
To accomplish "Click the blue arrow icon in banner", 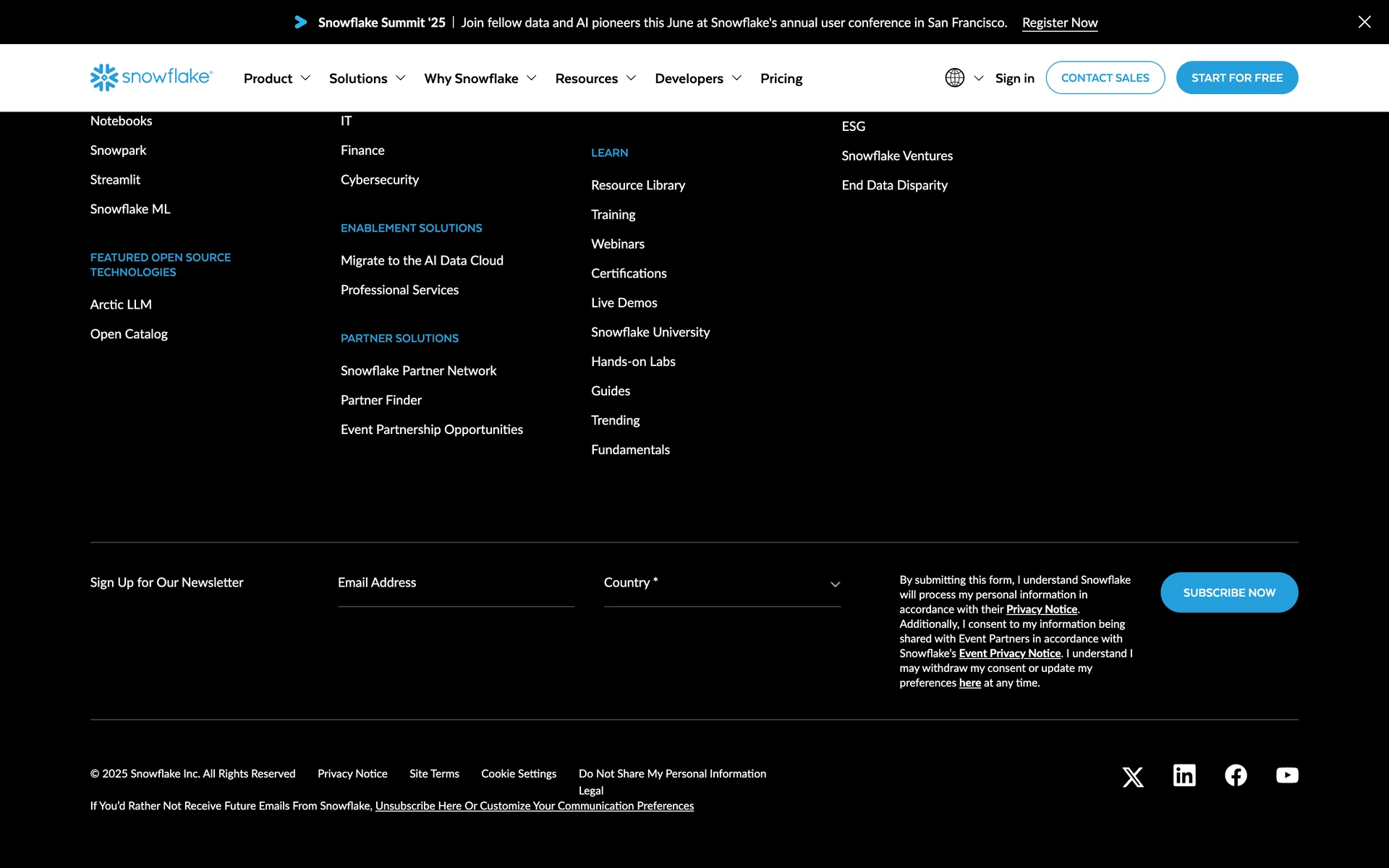I will click(x=300, y=22).
